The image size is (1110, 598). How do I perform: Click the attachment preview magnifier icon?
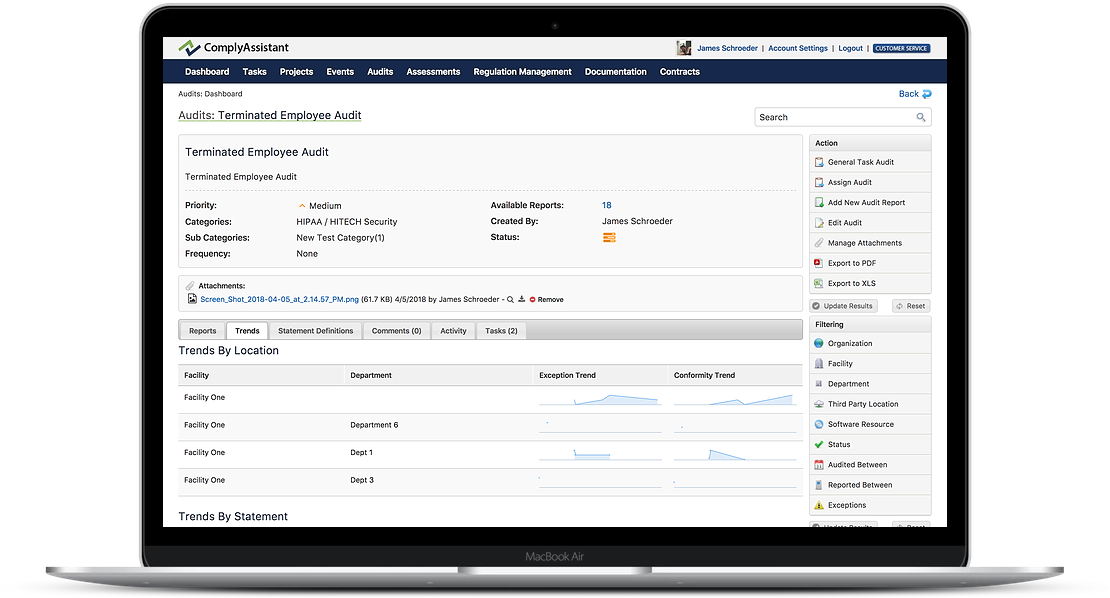coord(510,299)
